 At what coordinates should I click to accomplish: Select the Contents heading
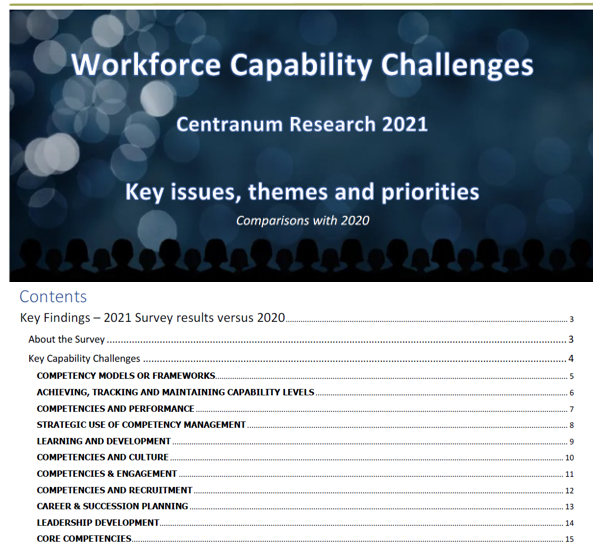(x=53, y=296)
